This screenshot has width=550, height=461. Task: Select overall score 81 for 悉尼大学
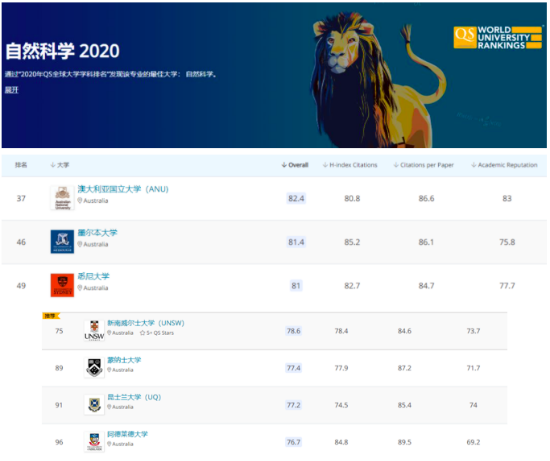[296, 286]
